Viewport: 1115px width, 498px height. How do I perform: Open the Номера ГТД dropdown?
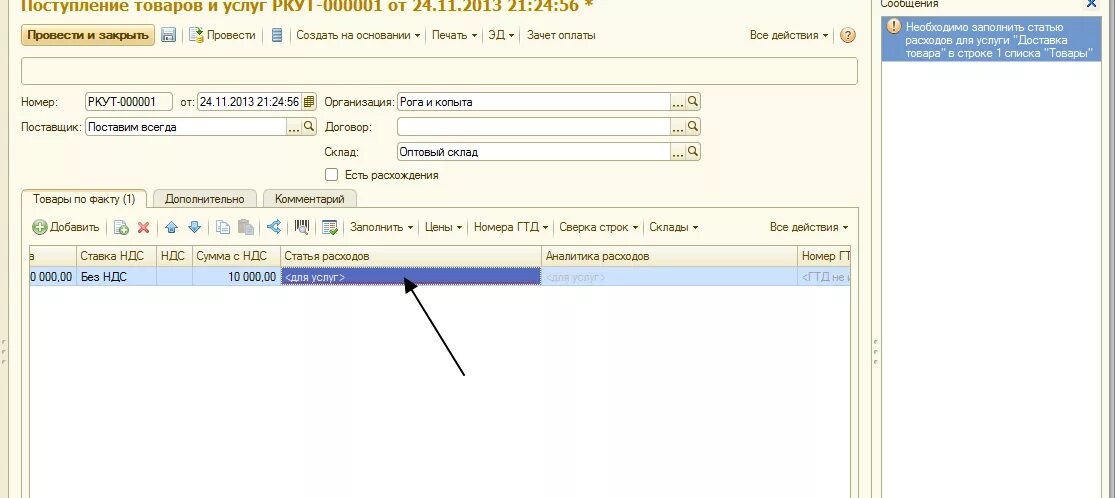click(x=511, y=227)
